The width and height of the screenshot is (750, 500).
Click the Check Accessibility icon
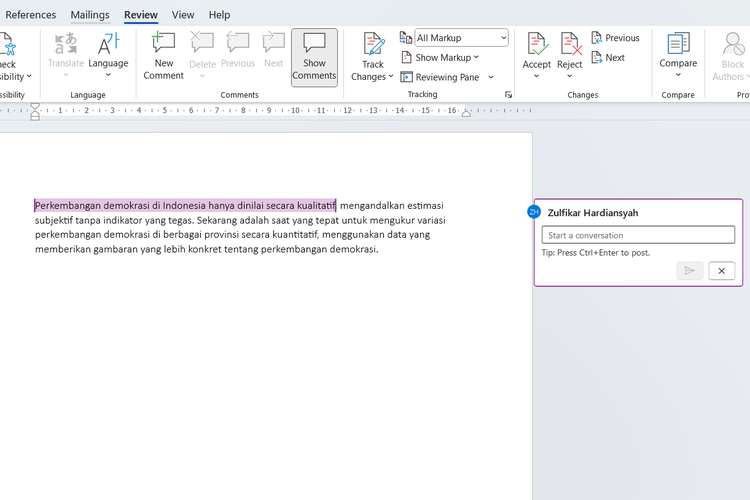pyautogui.click(x=8, y=44)
